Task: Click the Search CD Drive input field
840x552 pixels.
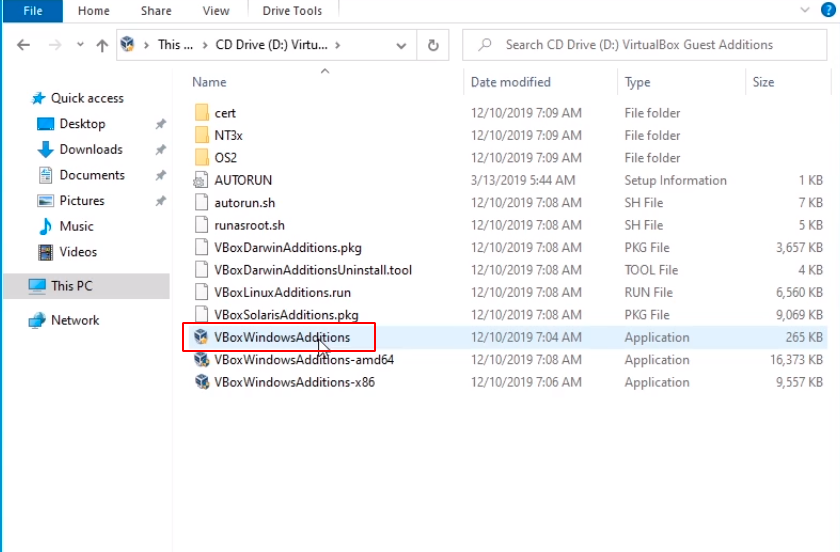Action: 644,45
